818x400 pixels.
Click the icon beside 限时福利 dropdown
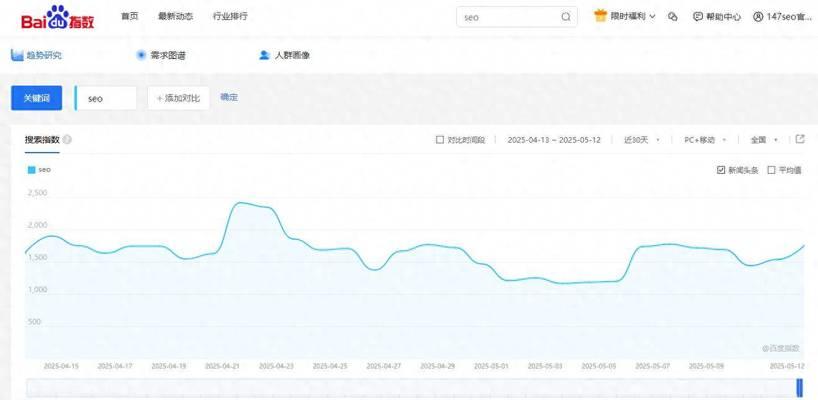point(672,17)
